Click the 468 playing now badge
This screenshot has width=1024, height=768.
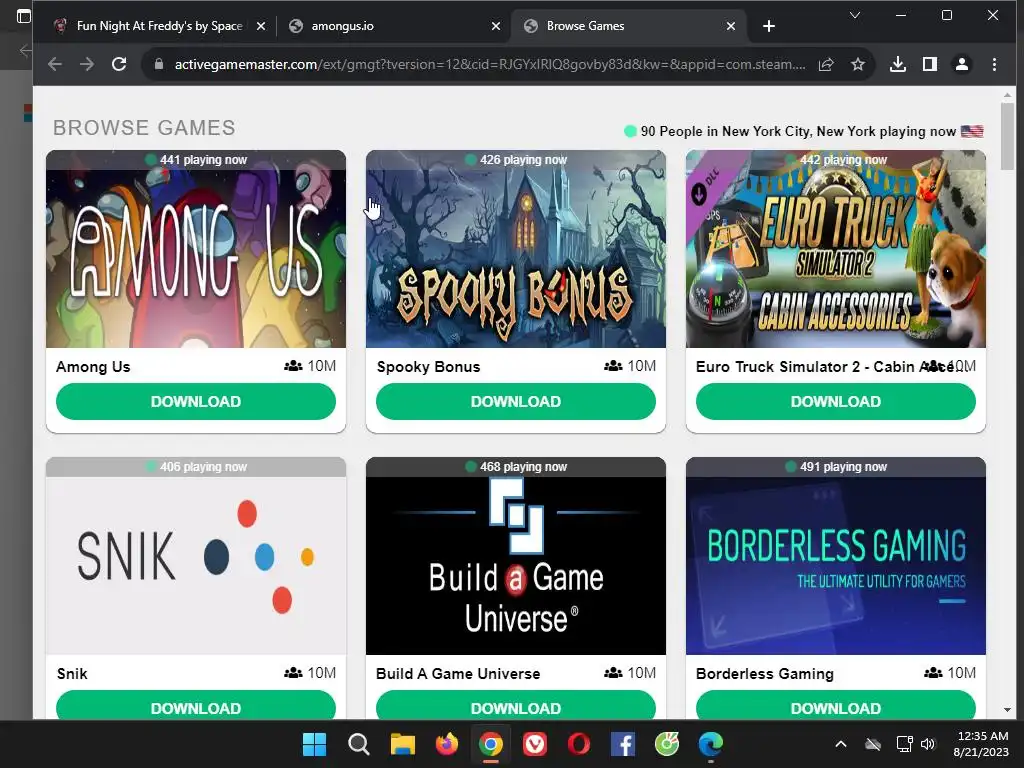pos(516,466)
